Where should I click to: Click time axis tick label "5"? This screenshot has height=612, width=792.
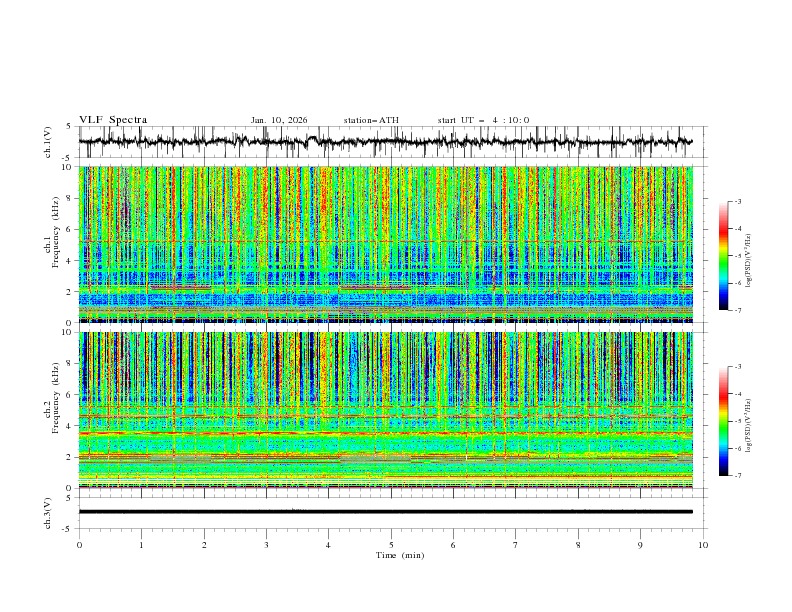391,545
